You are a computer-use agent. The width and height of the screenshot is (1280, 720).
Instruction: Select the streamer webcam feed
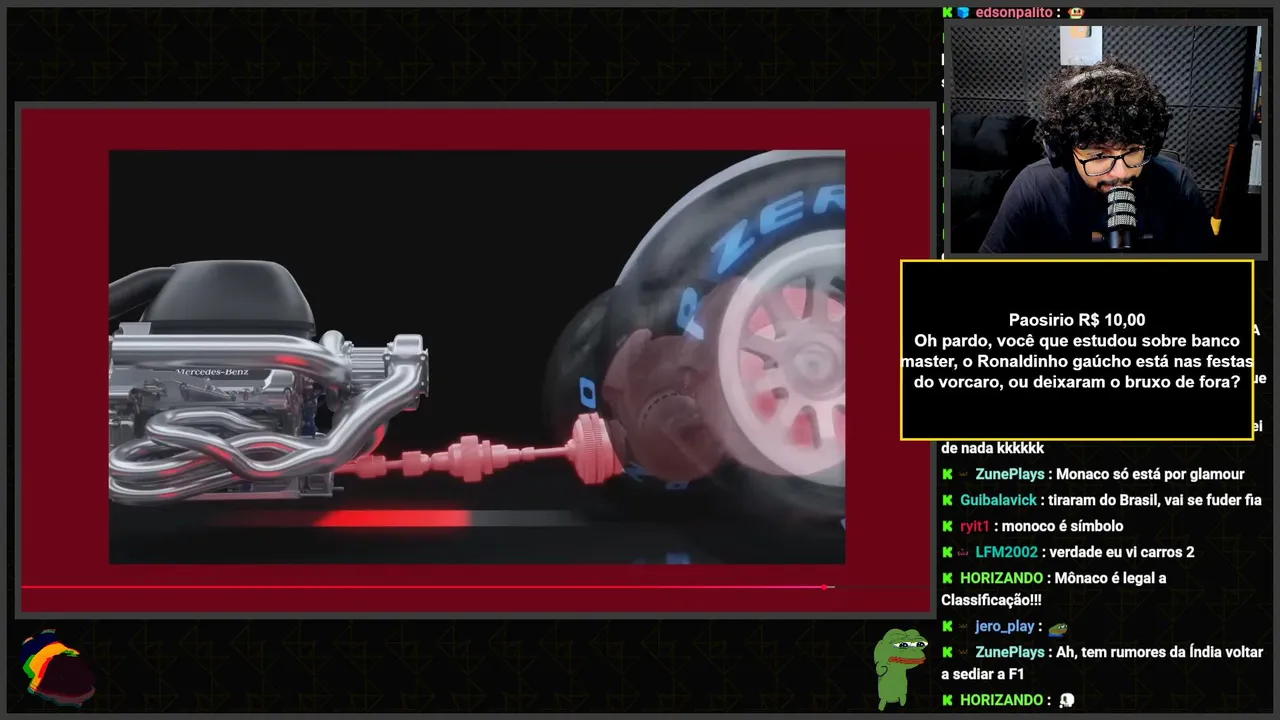coord(1104,139)
